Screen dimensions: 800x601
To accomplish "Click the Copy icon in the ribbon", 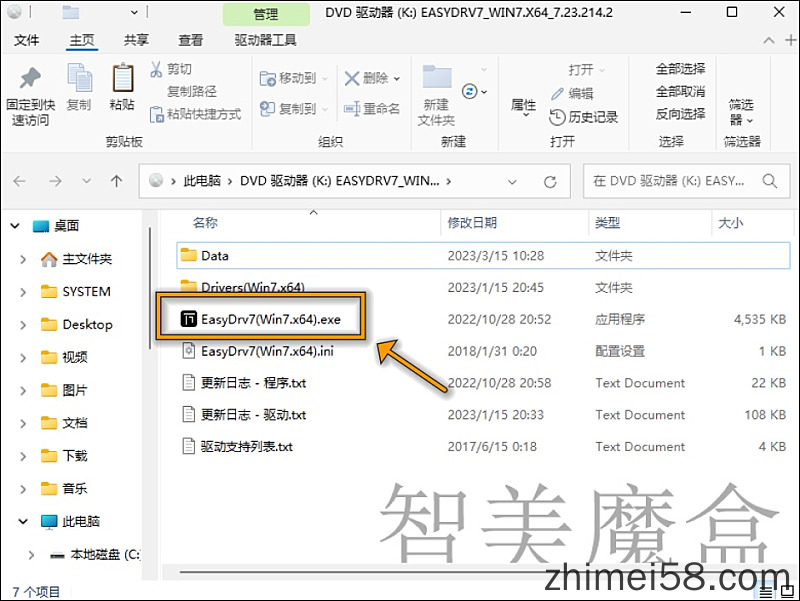I will point(79,87).
